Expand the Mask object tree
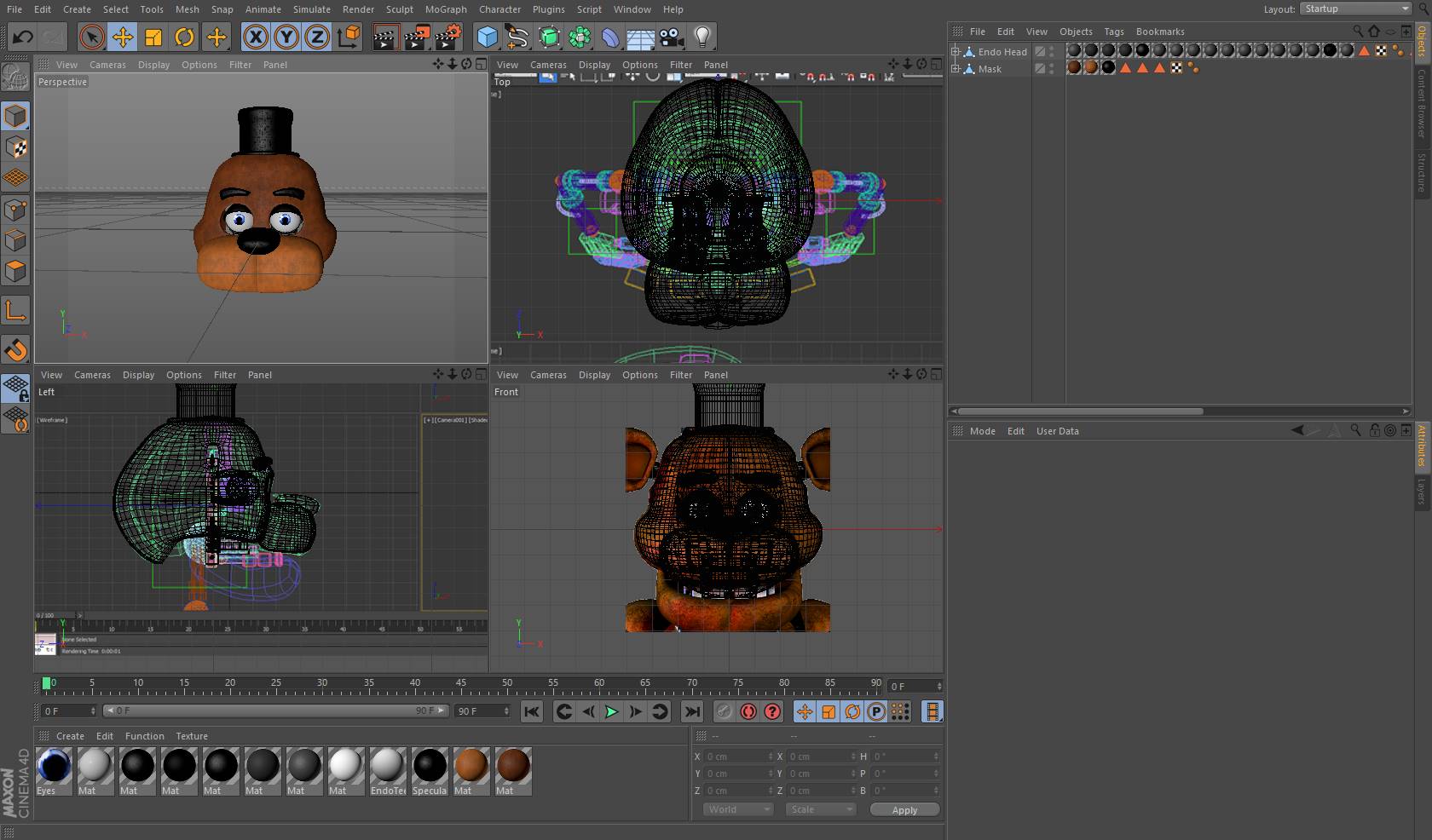 [x=956, y=69]
